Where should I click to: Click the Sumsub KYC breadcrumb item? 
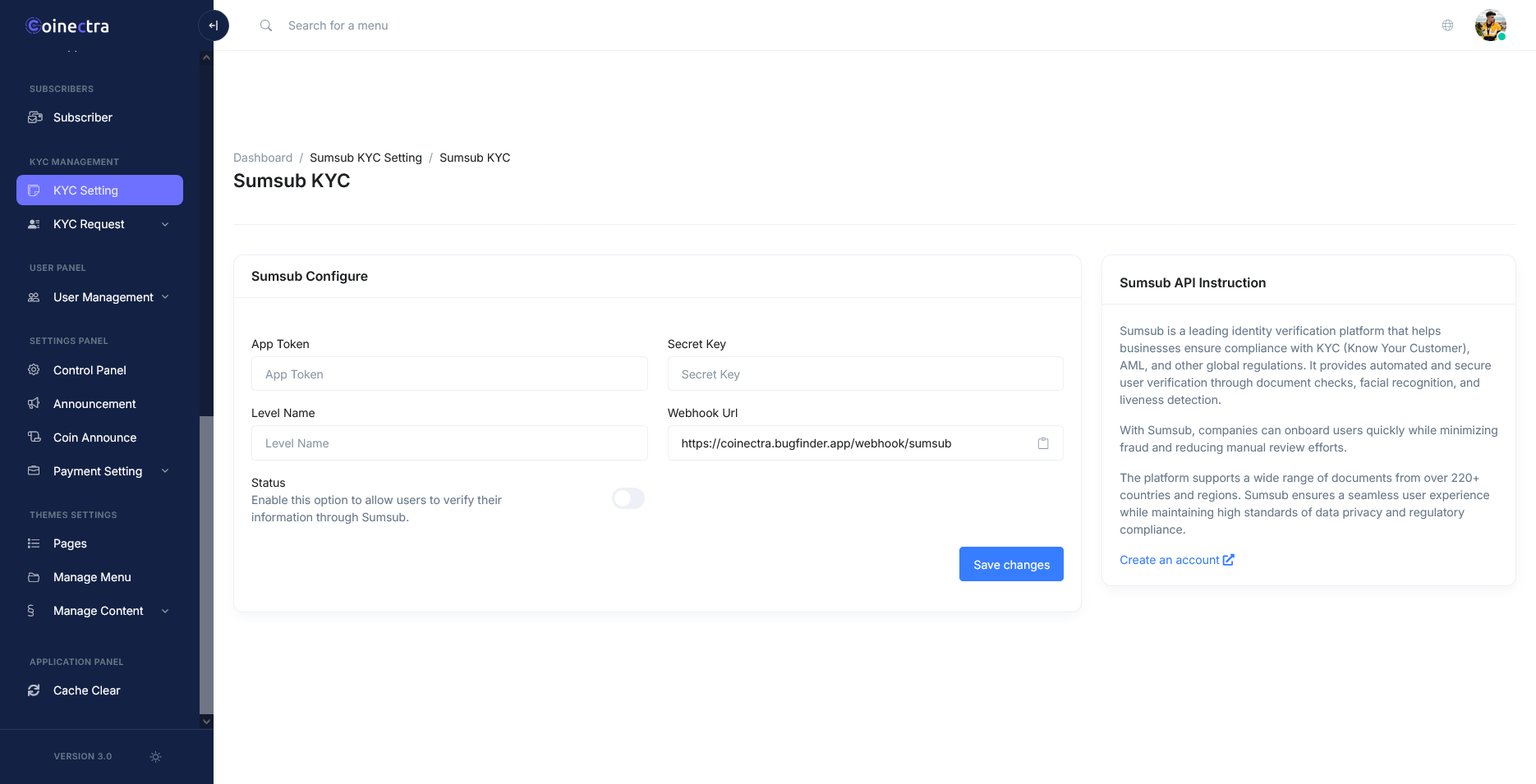[475, 158]
